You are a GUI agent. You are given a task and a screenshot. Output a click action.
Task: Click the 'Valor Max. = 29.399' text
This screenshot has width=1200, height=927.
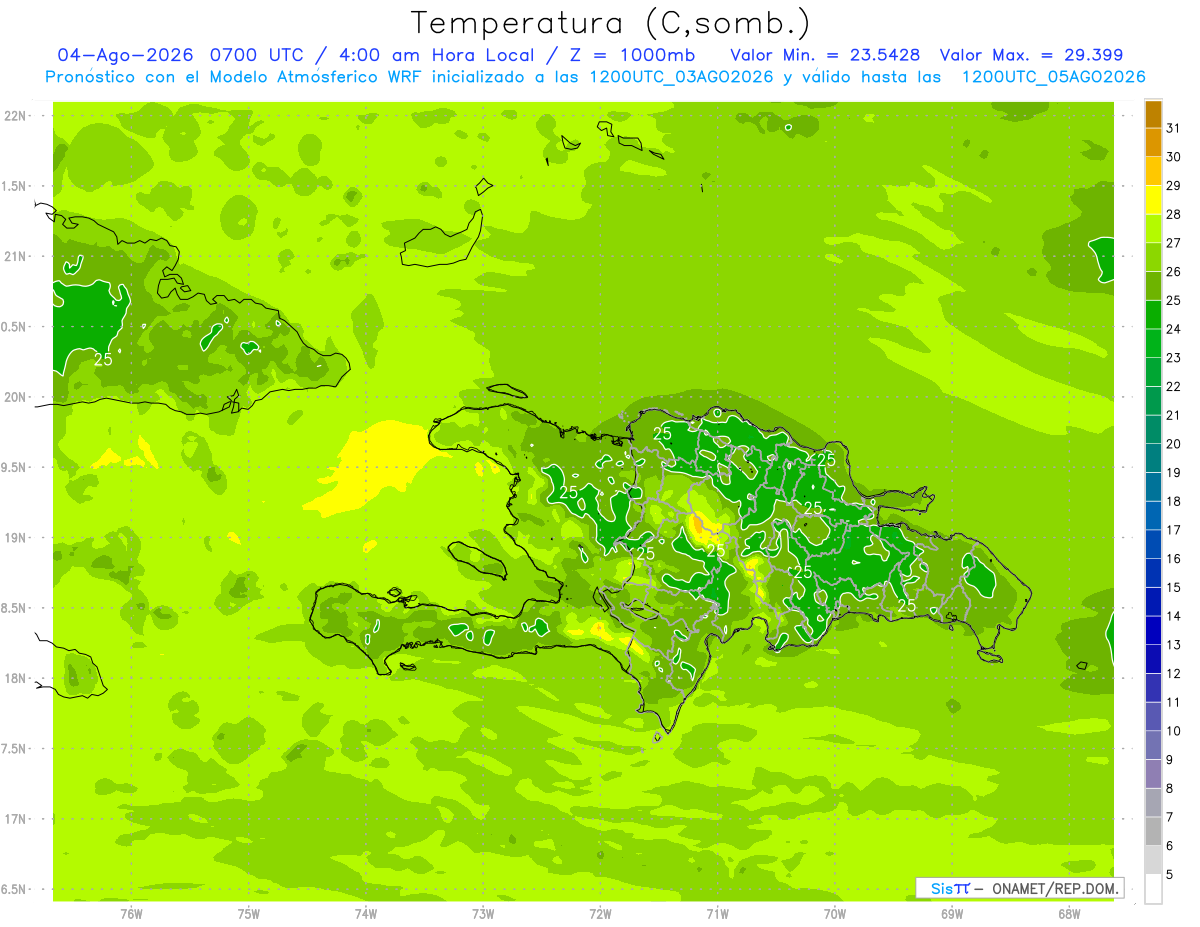tap(1031, 55)
